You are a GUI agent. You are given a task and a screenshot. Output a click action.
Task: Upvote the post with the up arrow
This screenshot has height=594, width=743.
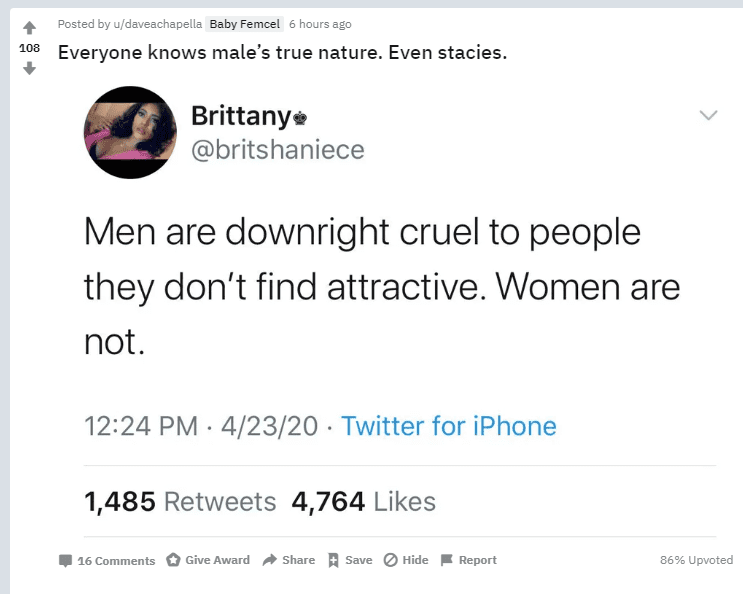click(29, 27)
